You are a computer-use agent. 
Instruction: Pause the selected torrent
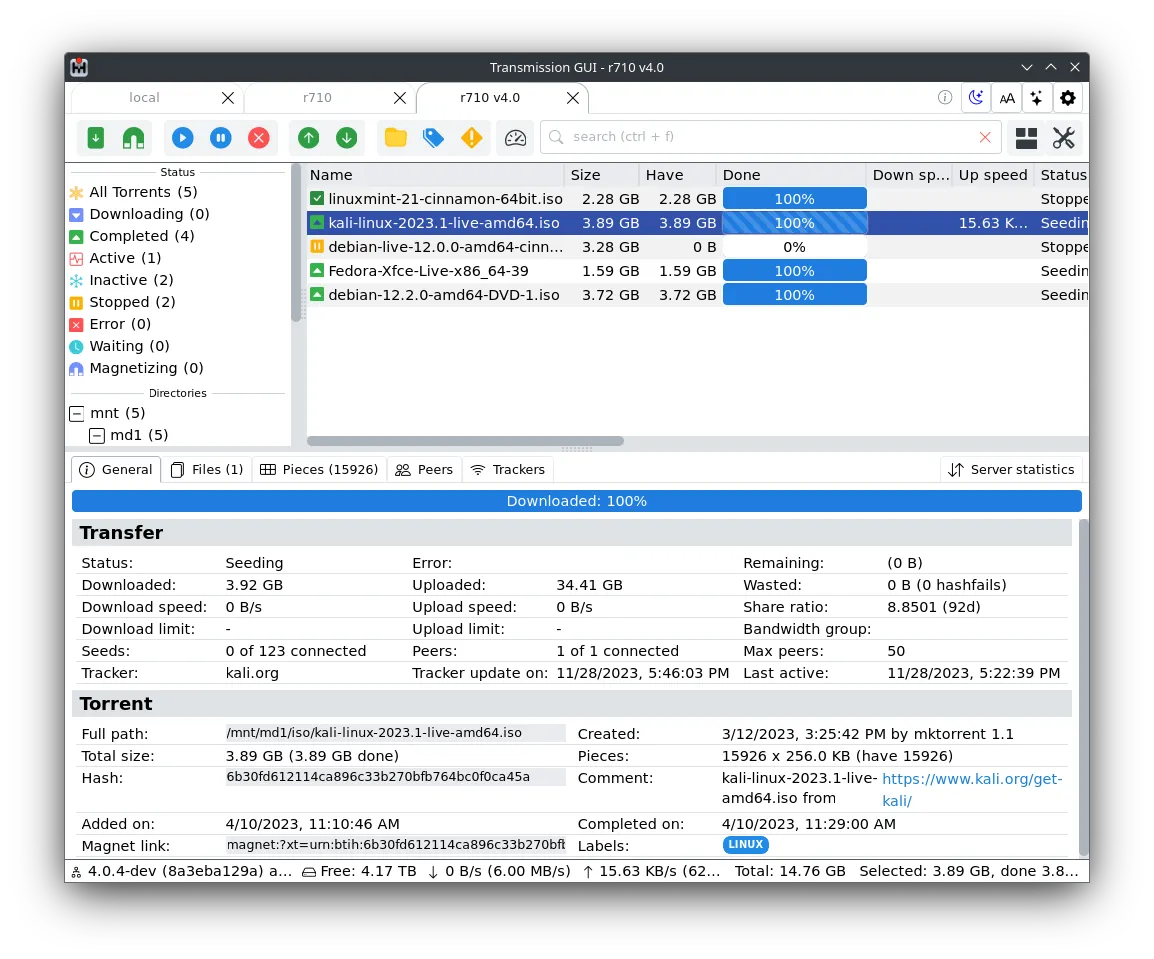click(220, 137)
